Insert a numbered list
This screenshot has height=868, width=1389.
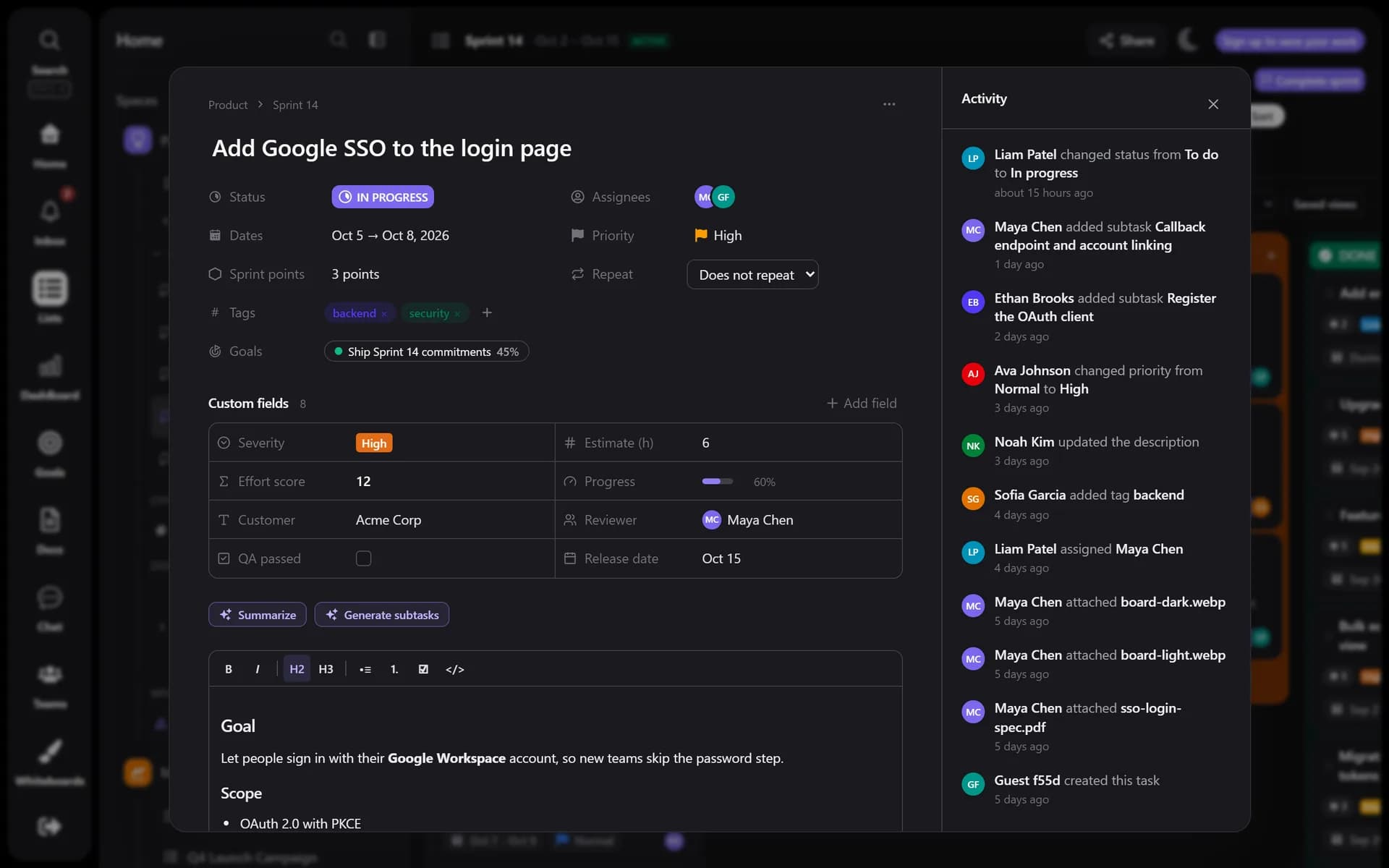click(x=394, y=669)
